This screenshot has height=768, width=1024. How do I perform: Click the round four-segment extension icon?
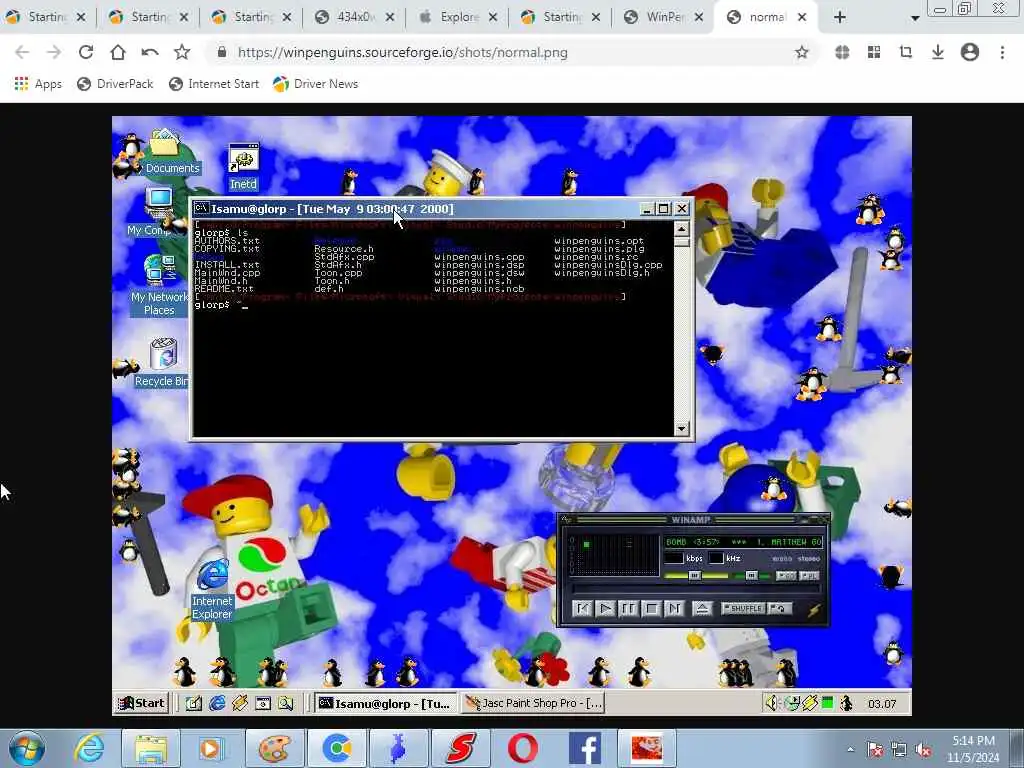842,52
